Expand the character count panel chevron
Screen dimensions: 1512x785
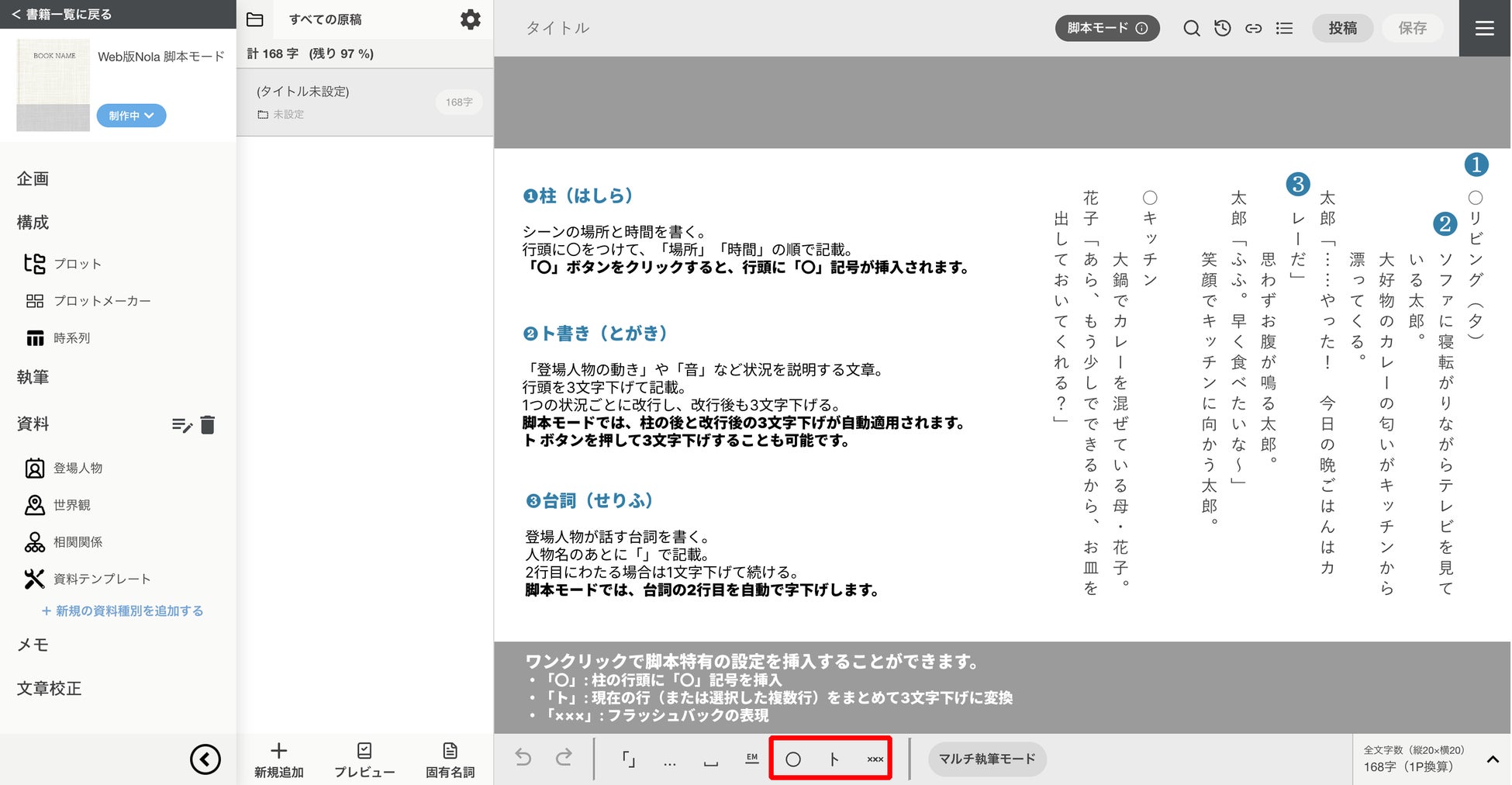[1493, 760]
